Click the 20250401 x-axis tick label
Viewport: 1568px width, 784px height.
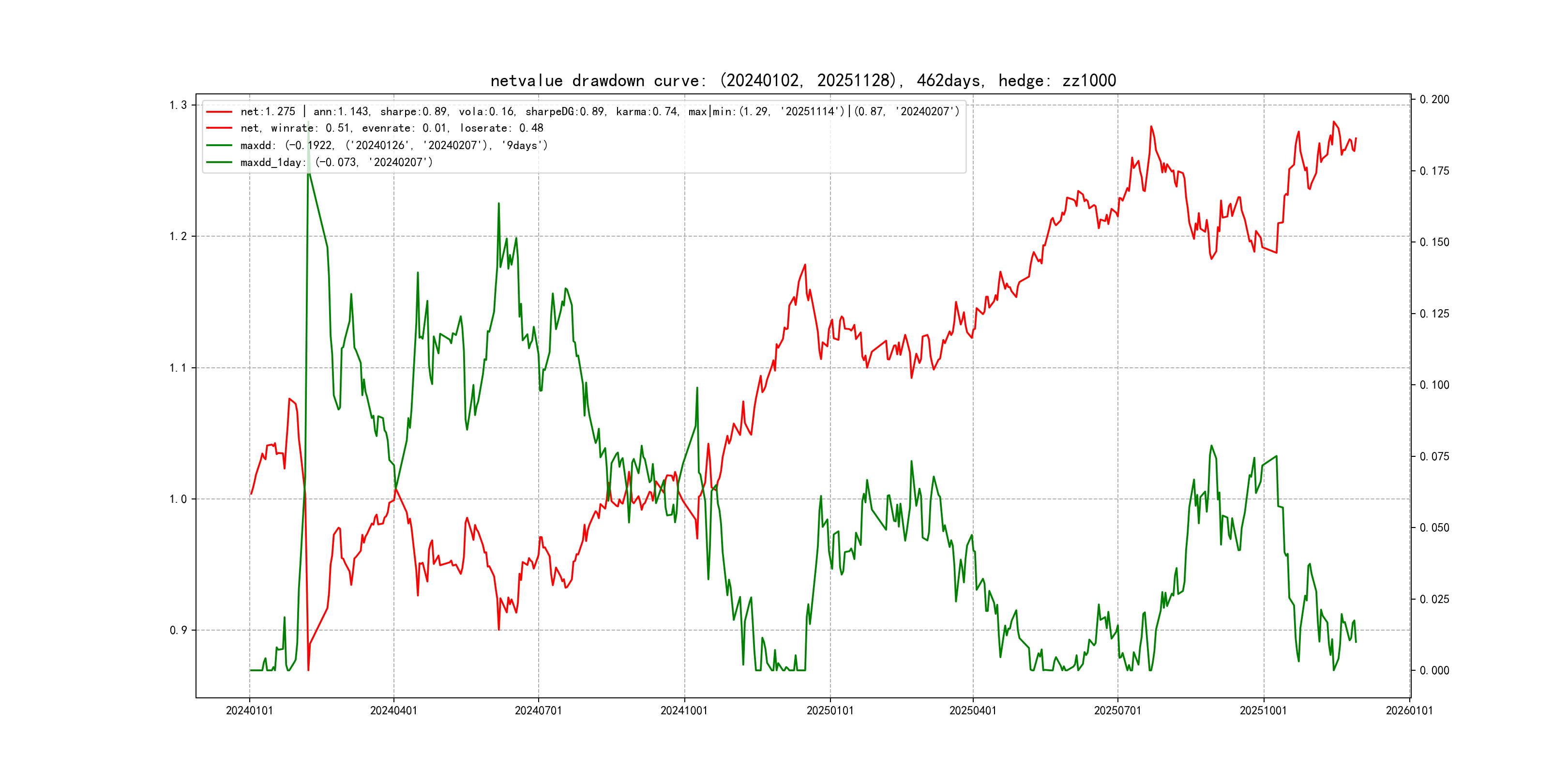(973, 710)
